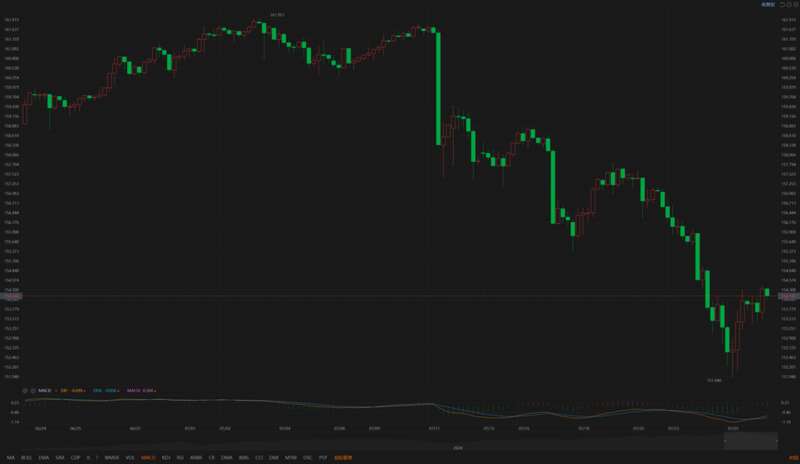Toggle the highlighted MACD indicator tab
This screenshot has width=800, height=464.
[148, 458]
